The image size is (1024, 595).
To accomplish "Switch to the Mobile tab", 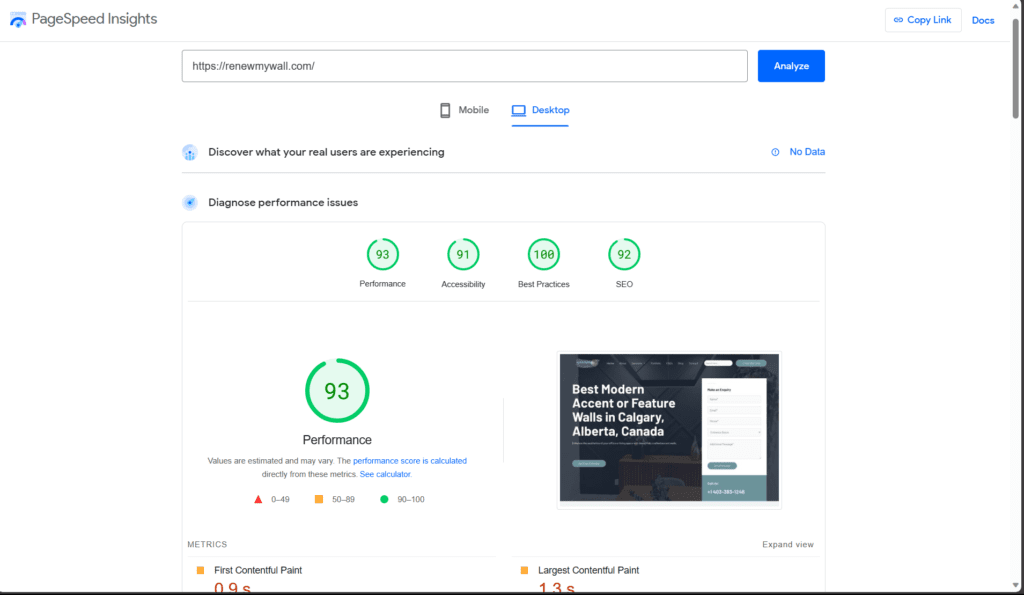I will click(x=464, y=110).
